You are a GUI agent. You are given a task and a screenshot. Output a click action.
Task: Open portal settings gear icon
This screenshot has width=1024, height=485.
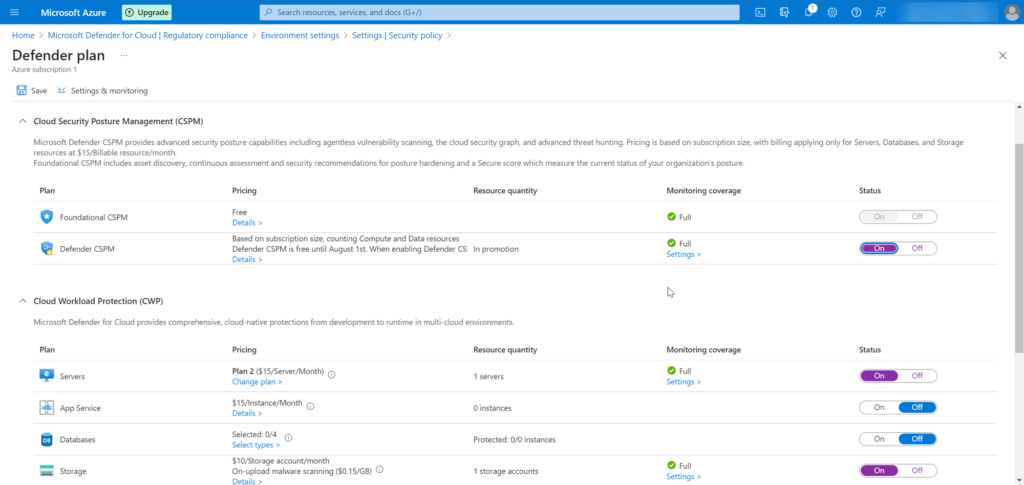(x=832, y=12)
